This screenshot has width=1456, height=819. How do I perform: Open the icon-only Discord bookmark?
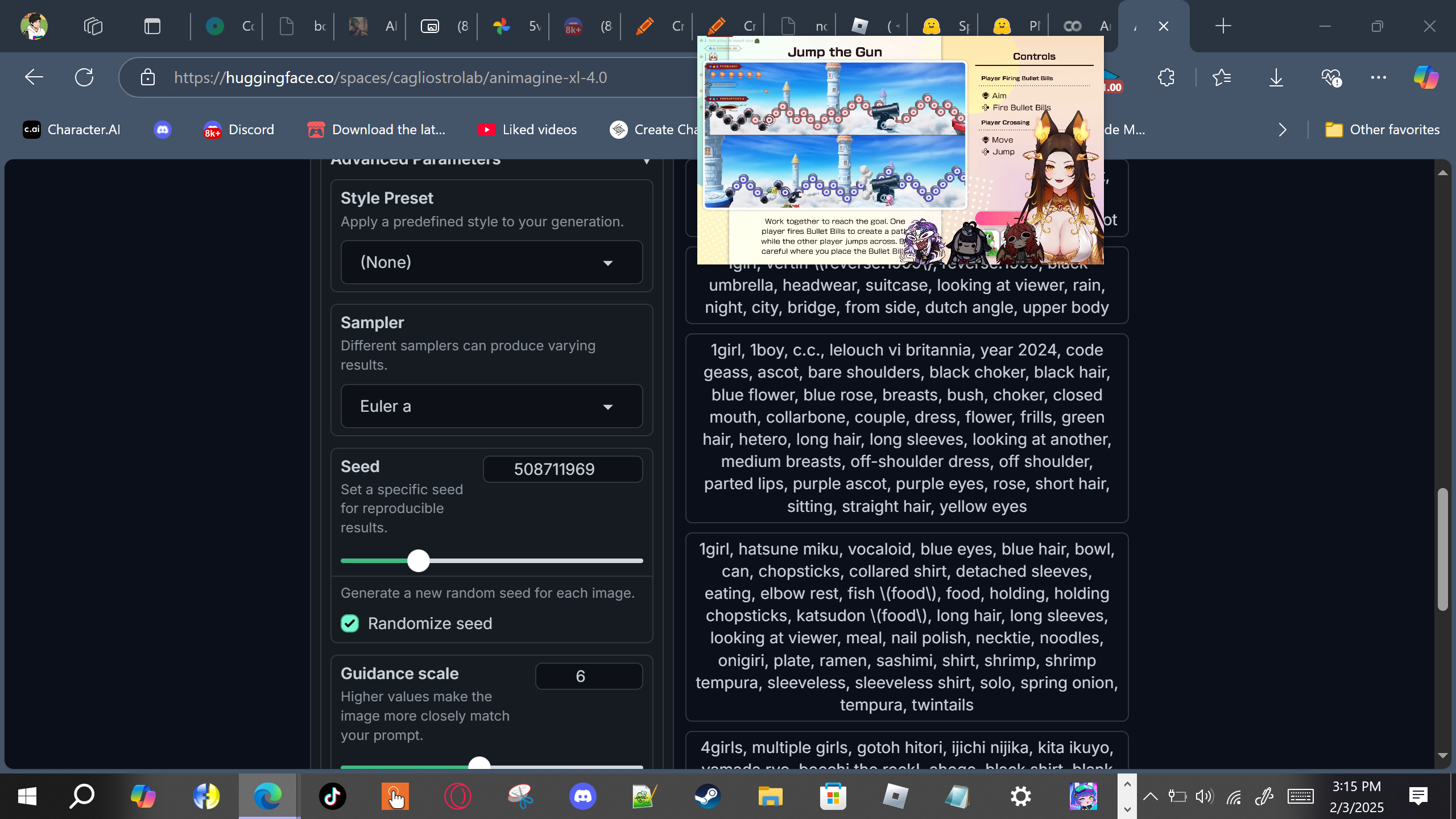pyautogui.click(x=162, y=130)
